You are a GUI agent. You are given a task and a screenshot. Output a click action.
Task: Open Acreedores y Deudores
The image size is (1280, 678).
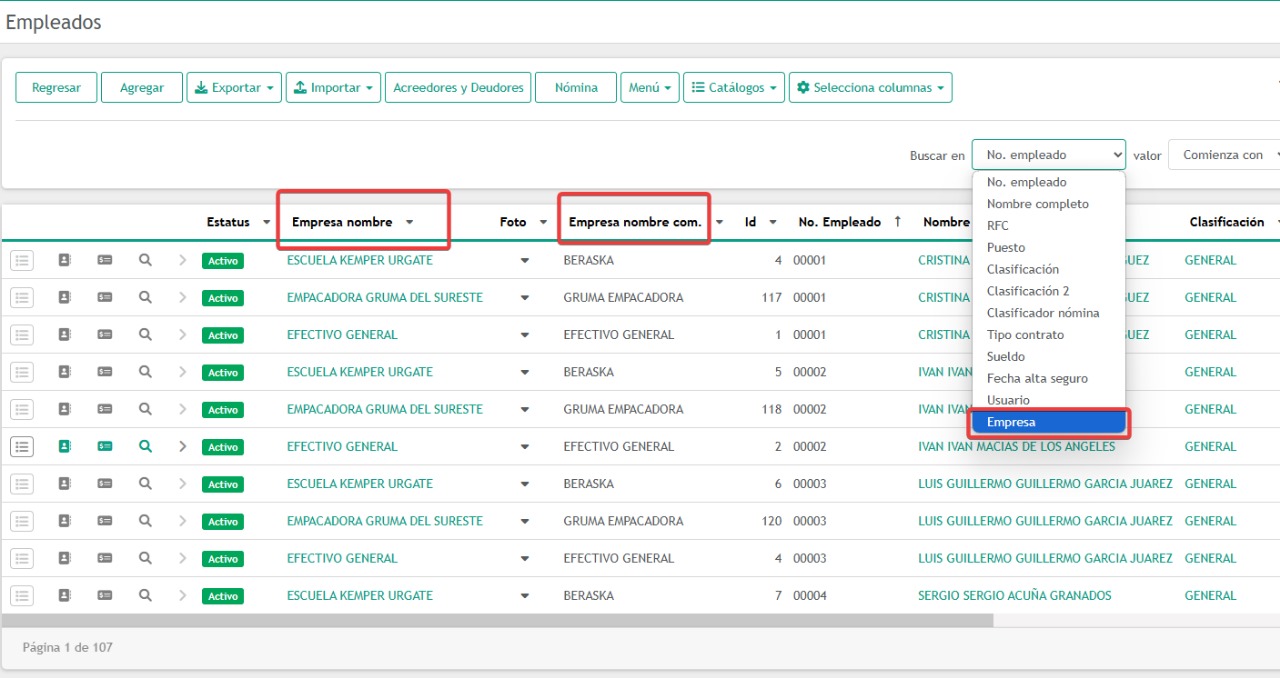[x=458, y=87]
